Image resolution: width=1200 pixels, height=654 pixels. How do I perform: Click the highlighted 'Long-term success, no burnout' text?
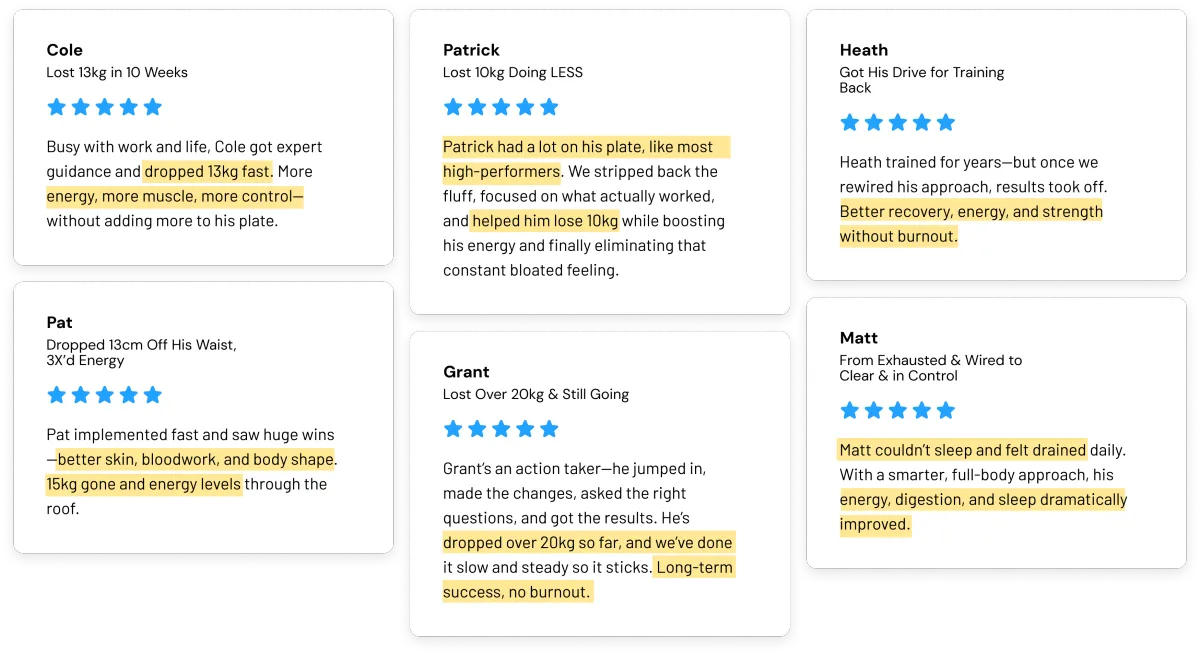point(589,580)
